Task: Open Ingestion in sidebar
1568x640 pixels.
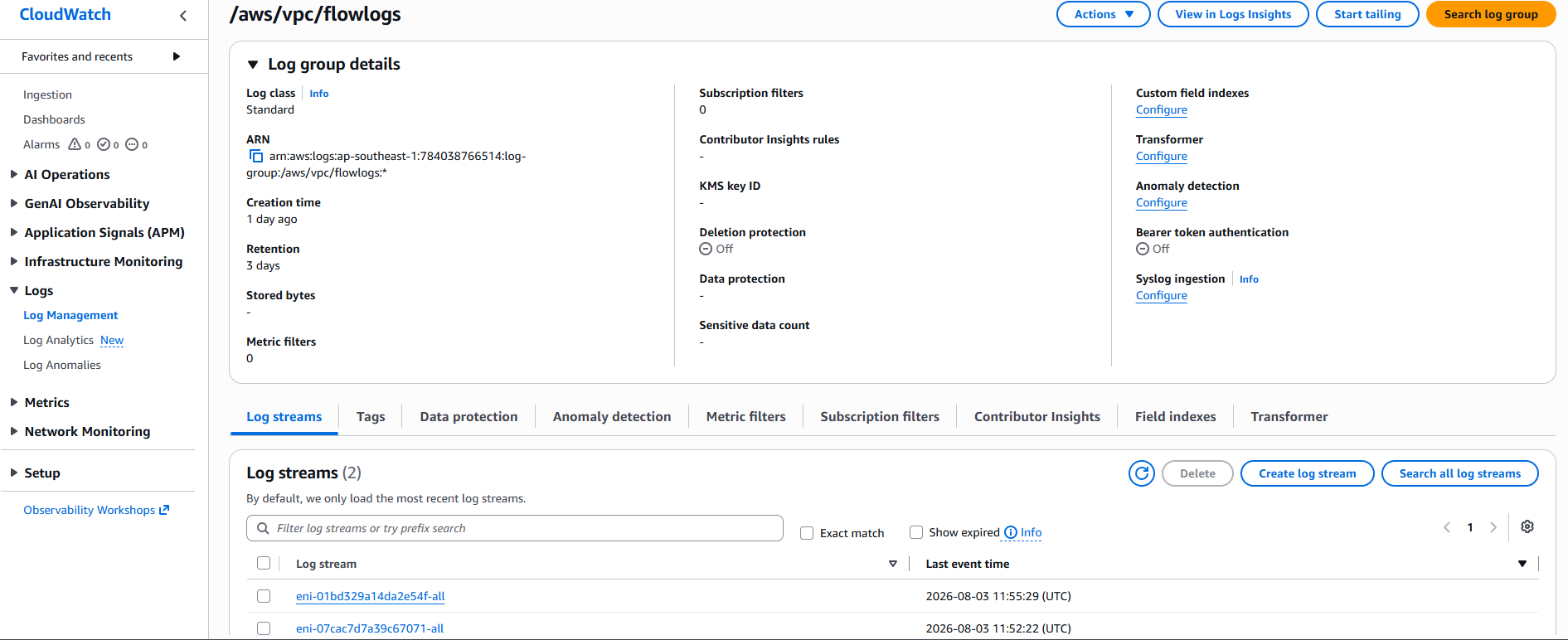Action: (x=47, y=95)
